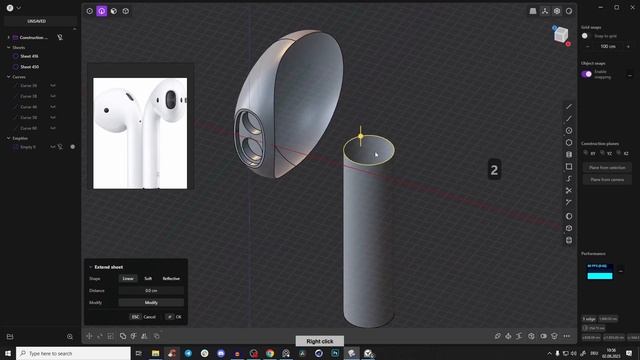
Task: Select the Cylinder tool at toolbar bottom
Action: coord(569,240)
